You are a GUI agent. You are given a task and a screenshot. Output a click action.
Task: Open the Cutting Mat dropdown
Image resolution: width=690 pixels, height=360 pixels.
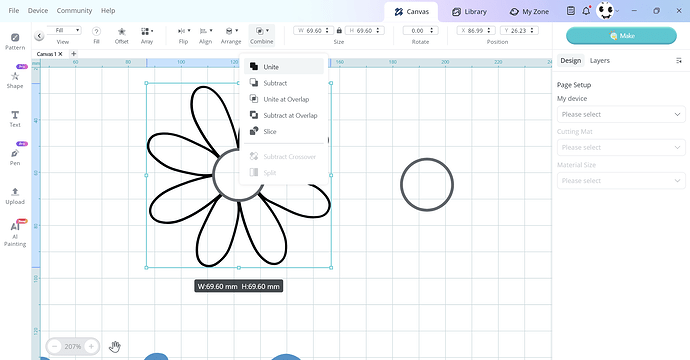click(x=621, y=147)
